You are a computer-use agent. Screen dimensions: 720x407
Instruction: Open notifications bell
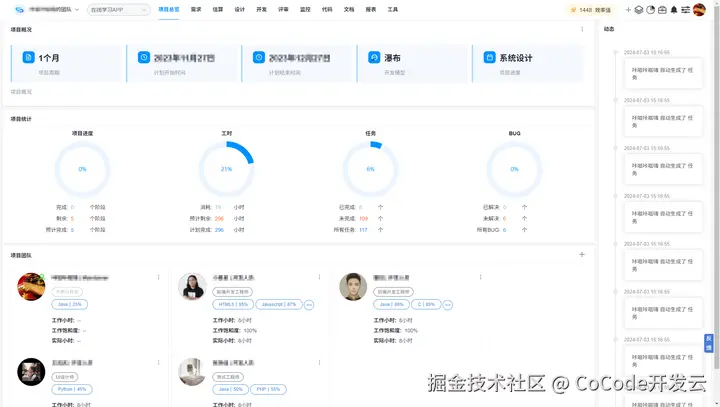pos(674,10)
